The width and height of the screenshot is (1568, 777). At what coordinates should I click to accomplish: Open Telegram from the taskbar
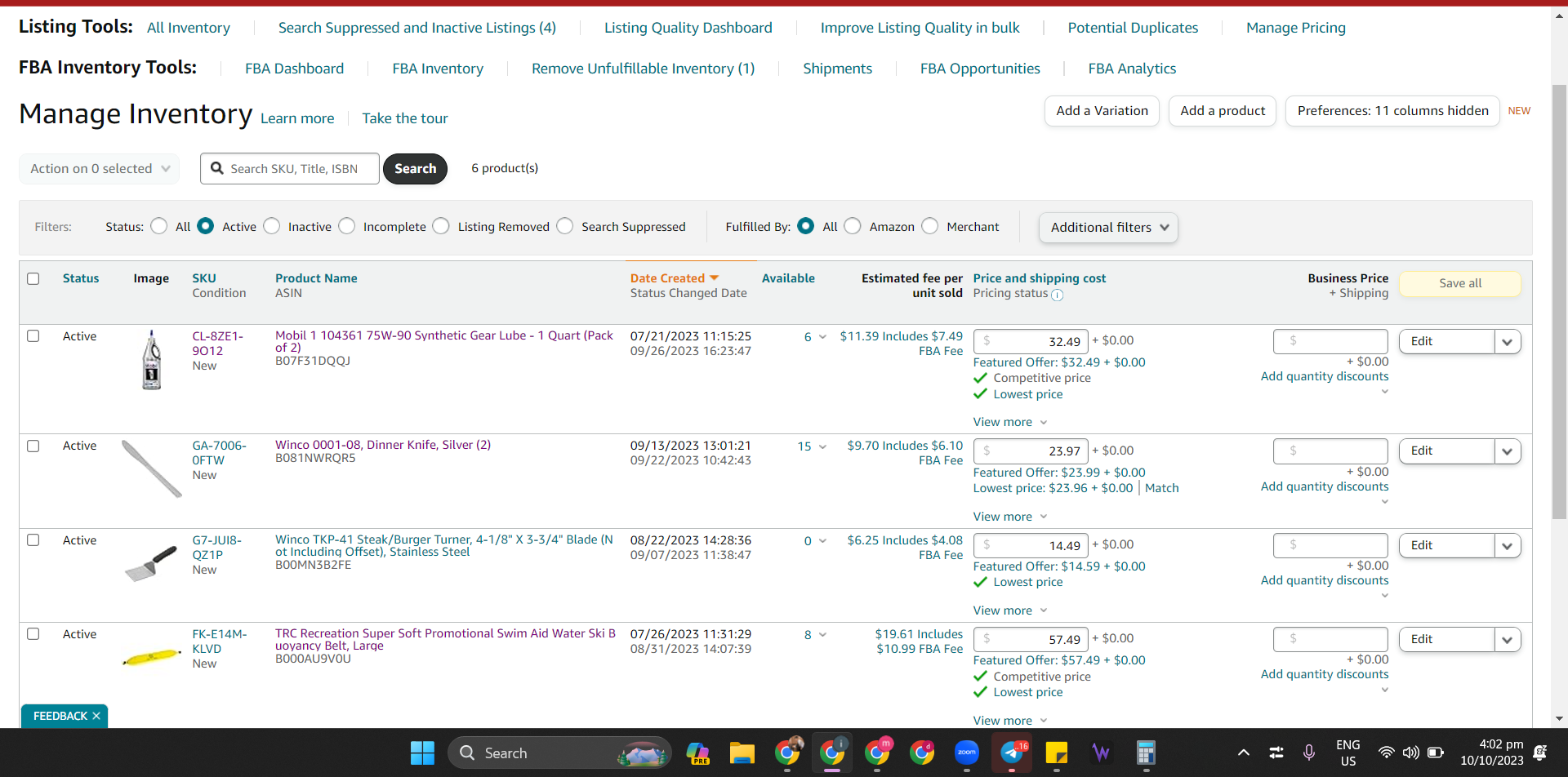[x=1012, y=753]
